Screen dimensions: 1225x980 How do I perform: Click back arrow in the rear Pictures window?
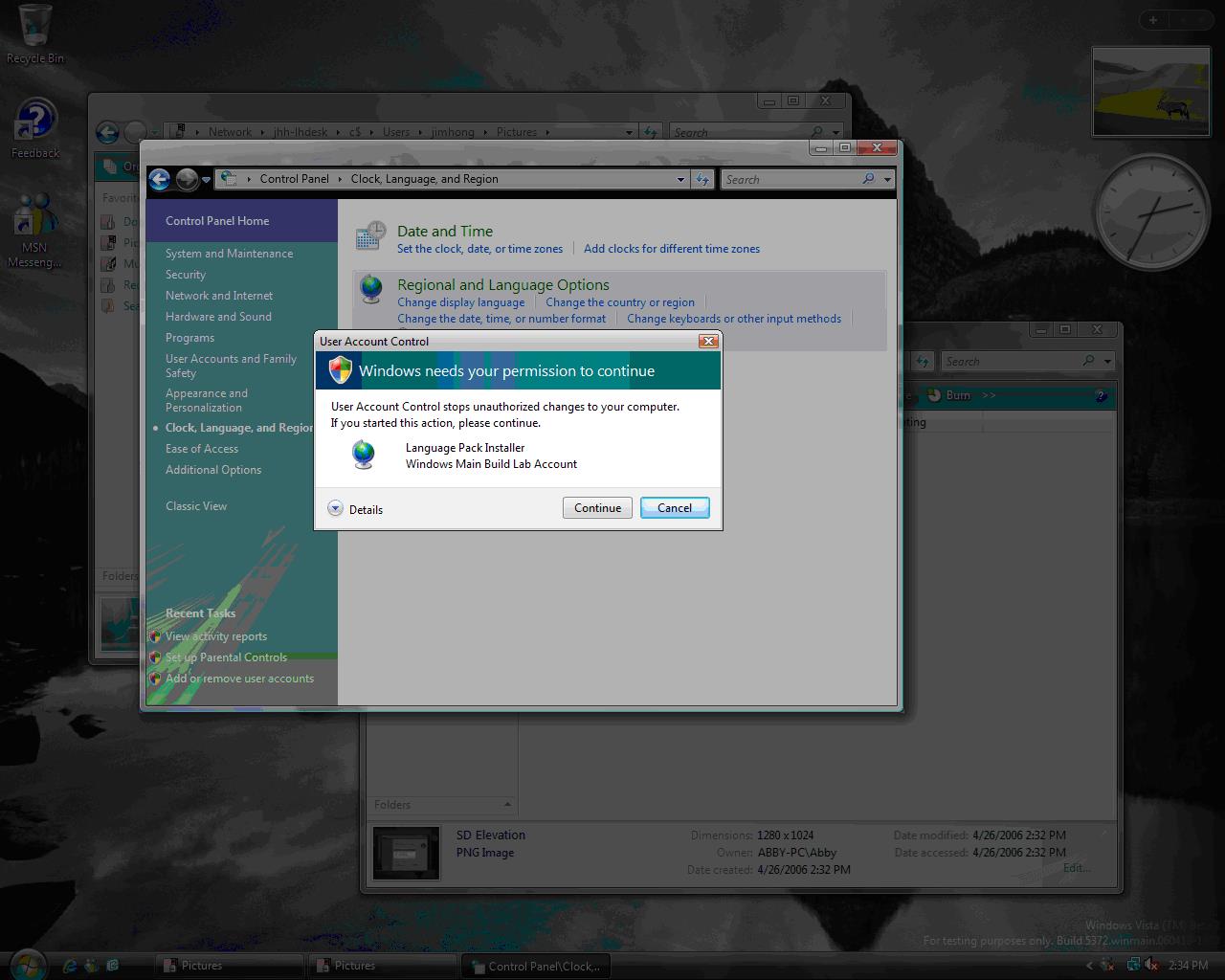coord(107,132)
